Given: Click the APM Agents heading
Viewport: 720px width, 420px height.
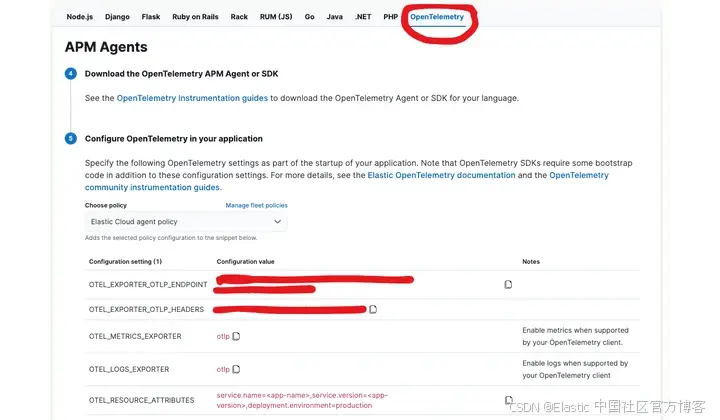Looking at the screenshot, I should [106, 47].
